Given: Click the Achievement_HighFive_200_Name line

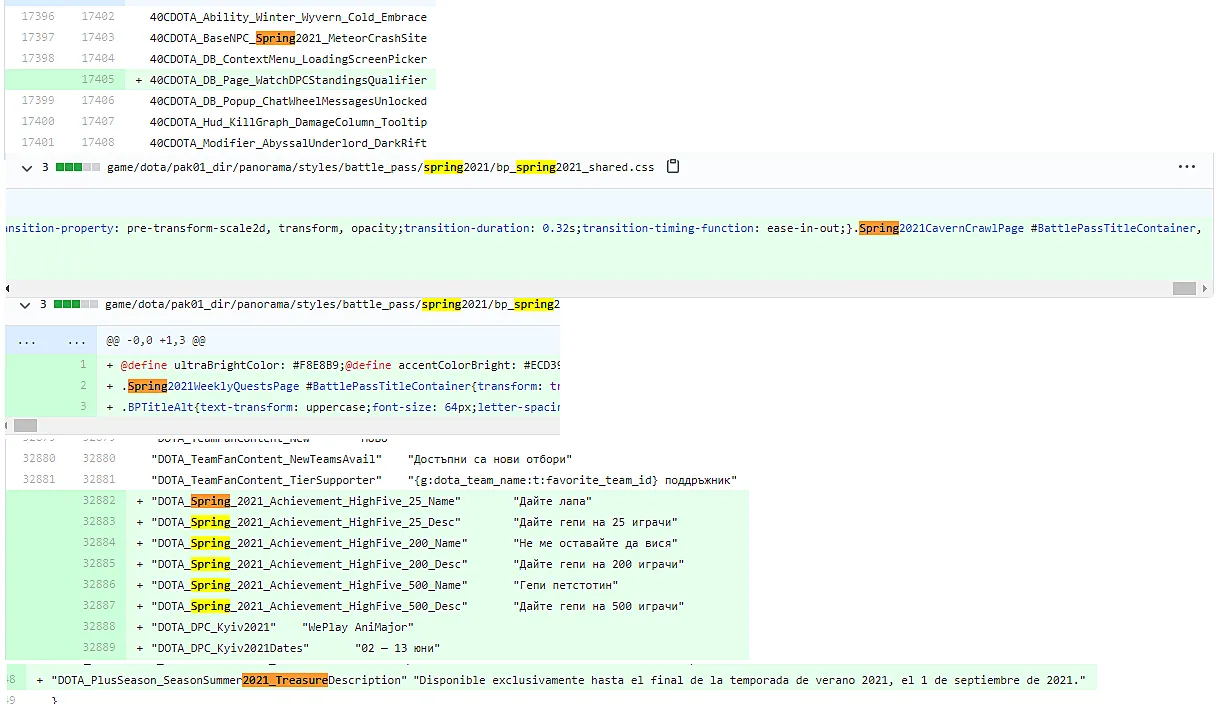Looking at the screenshot, I should tap(415, 543).
